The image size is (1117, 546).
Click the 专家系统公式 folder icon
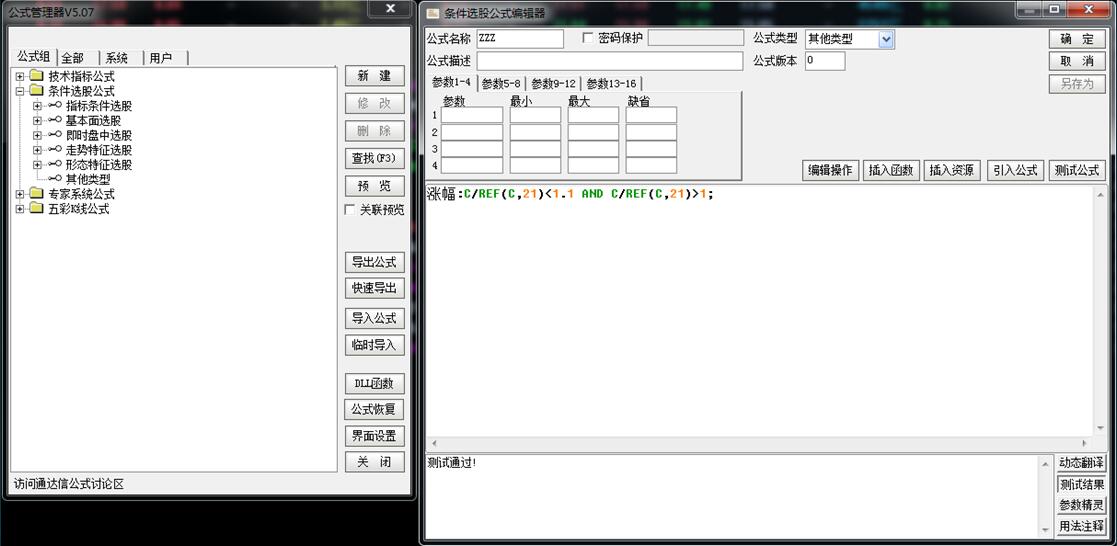point(36,193)
